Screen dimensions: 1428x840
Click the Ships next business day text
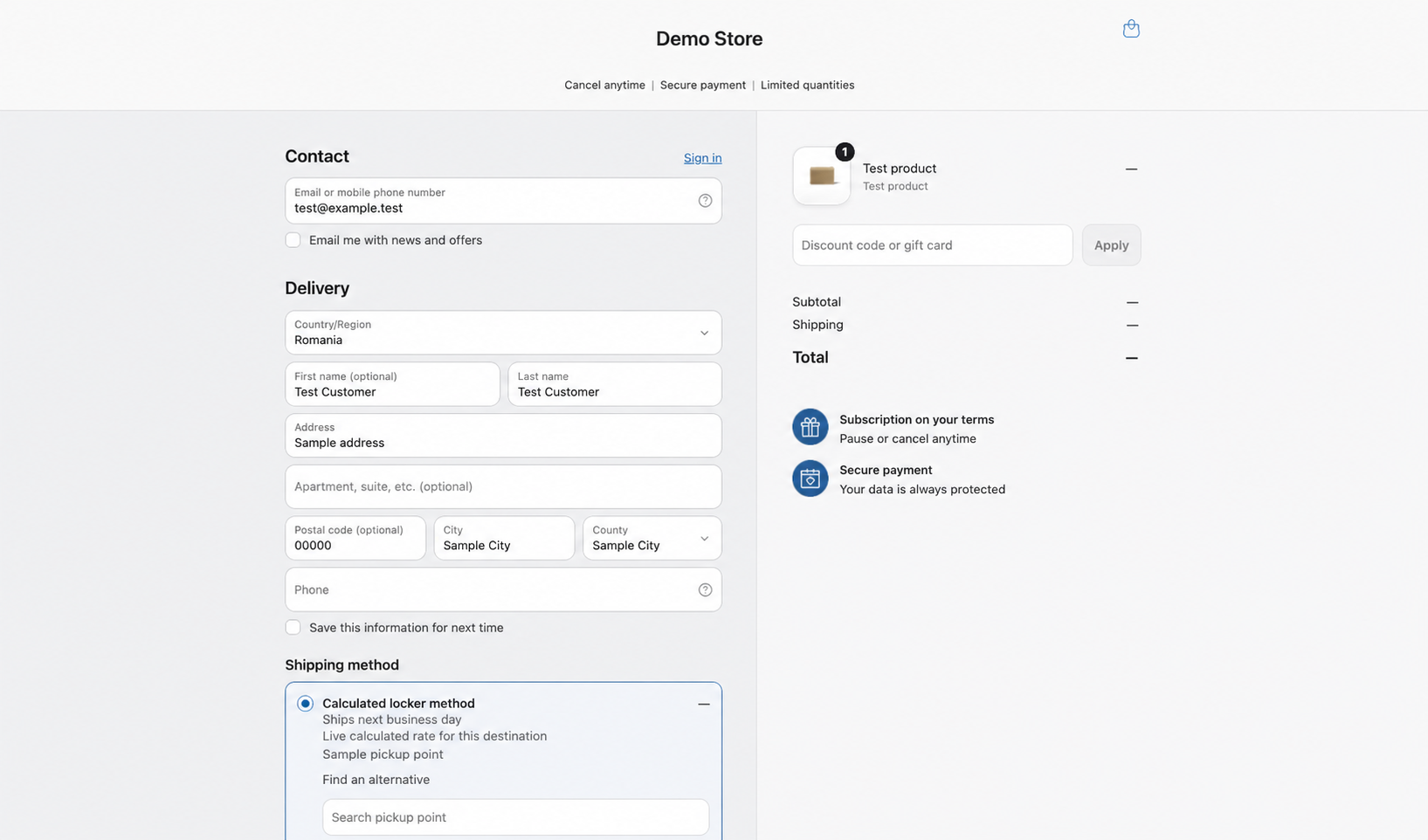coord(392,720)
